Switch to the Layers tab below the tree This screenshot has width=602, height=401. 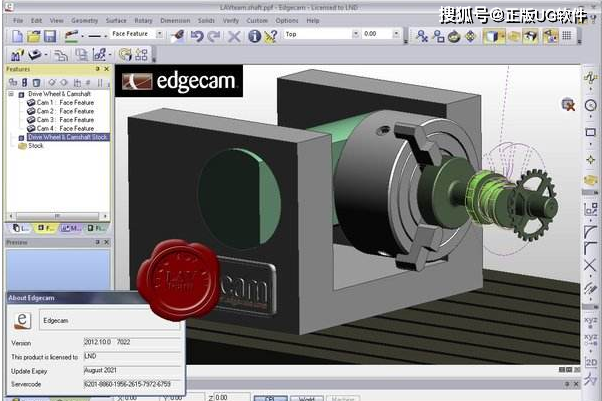(x=21, y=229)
